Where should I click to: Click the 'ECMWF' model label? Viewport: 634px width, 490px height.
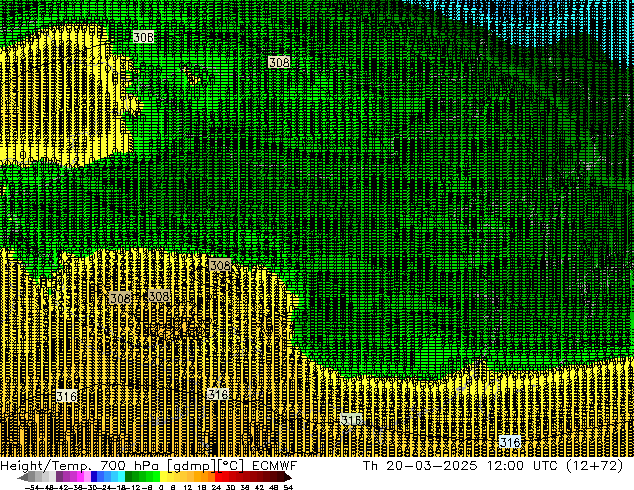275,466
